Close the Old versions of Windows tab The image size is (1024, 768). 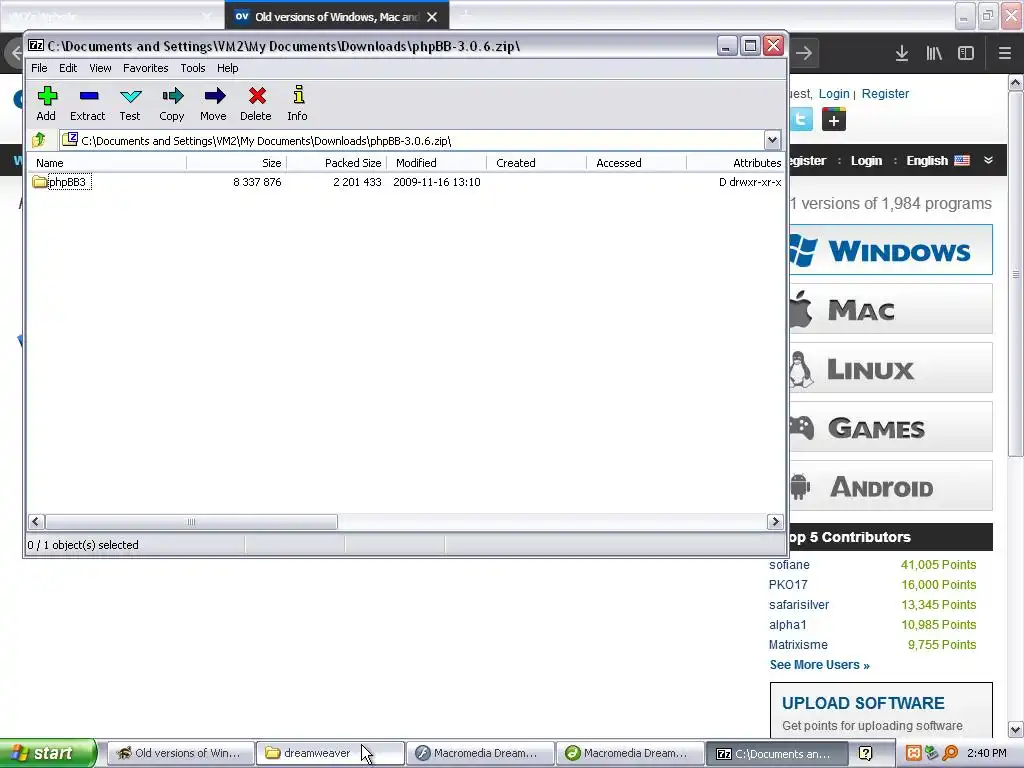pos(432,17)
